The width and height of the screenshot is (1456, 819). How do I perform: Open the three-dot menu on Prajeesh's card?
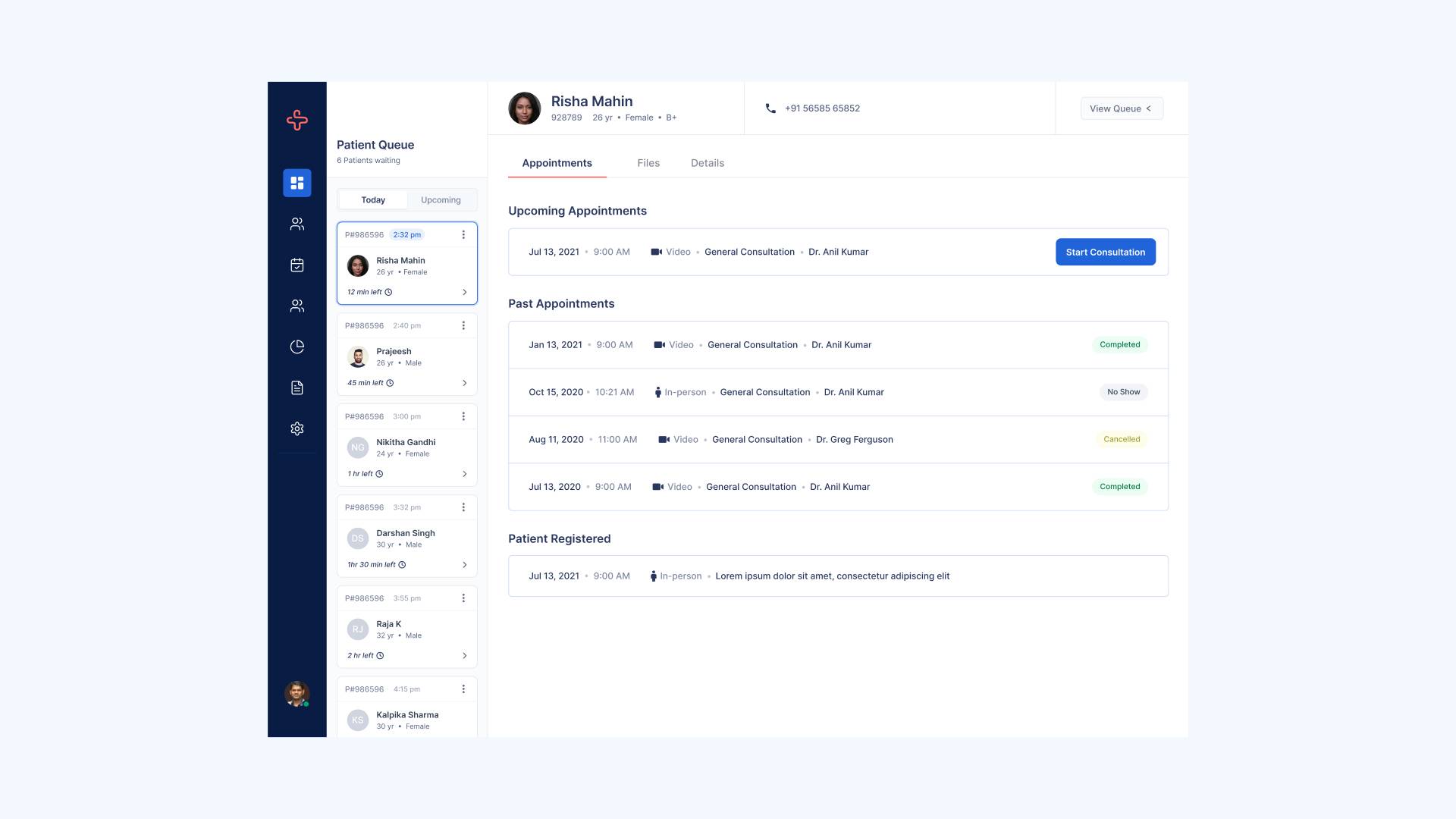[463, 325]
